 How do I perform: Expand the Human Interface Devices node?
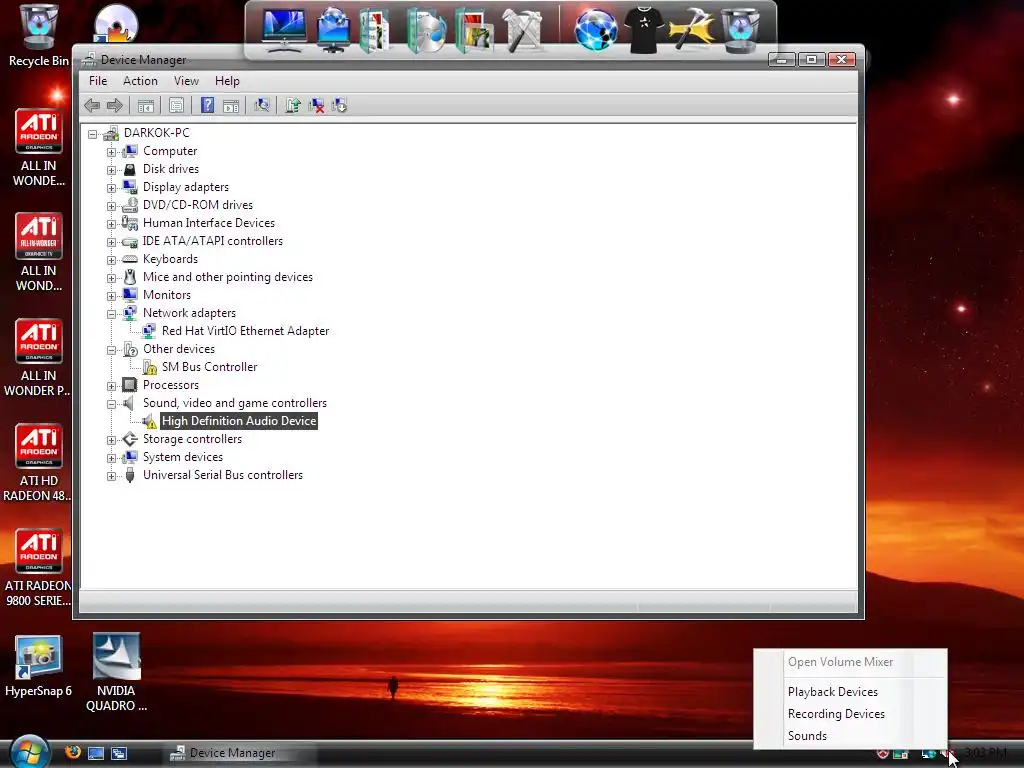click(112, 224)
